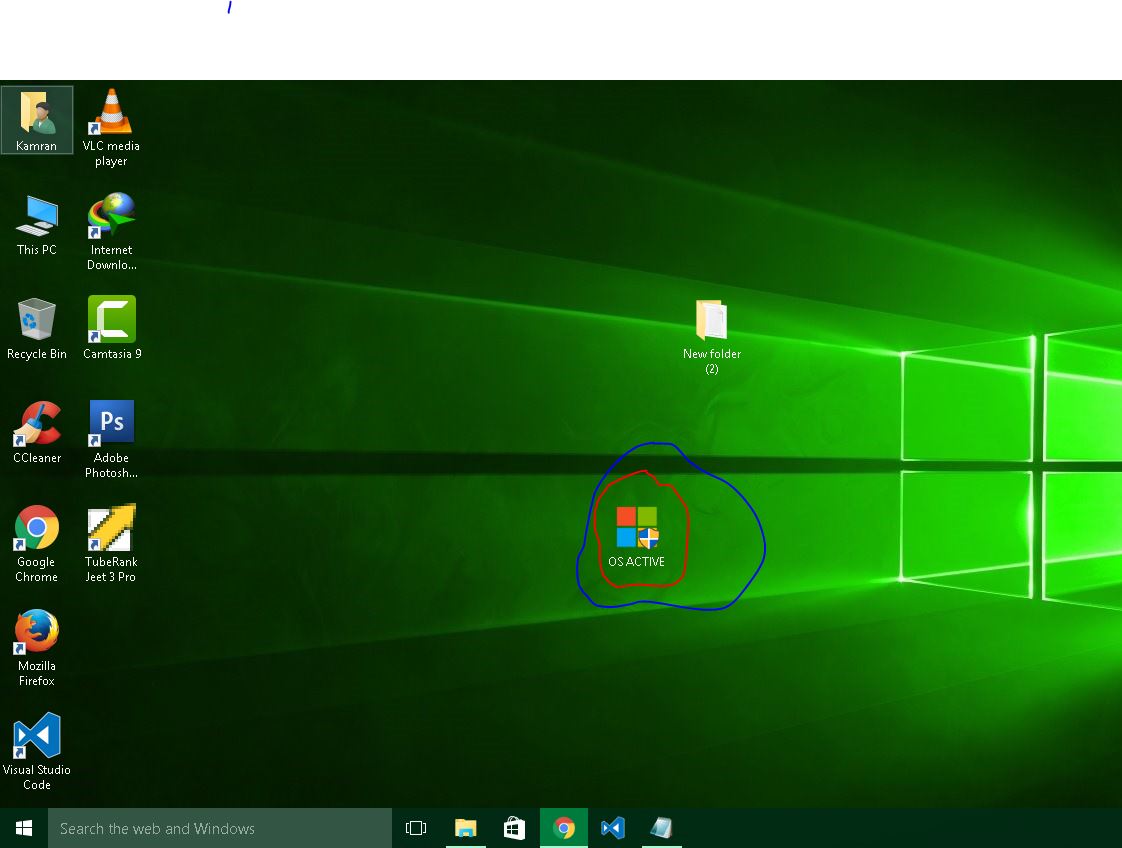Select the Adobe Photoshop shortcut
This screenshot has width=1122, height=848.
(112, 439)
